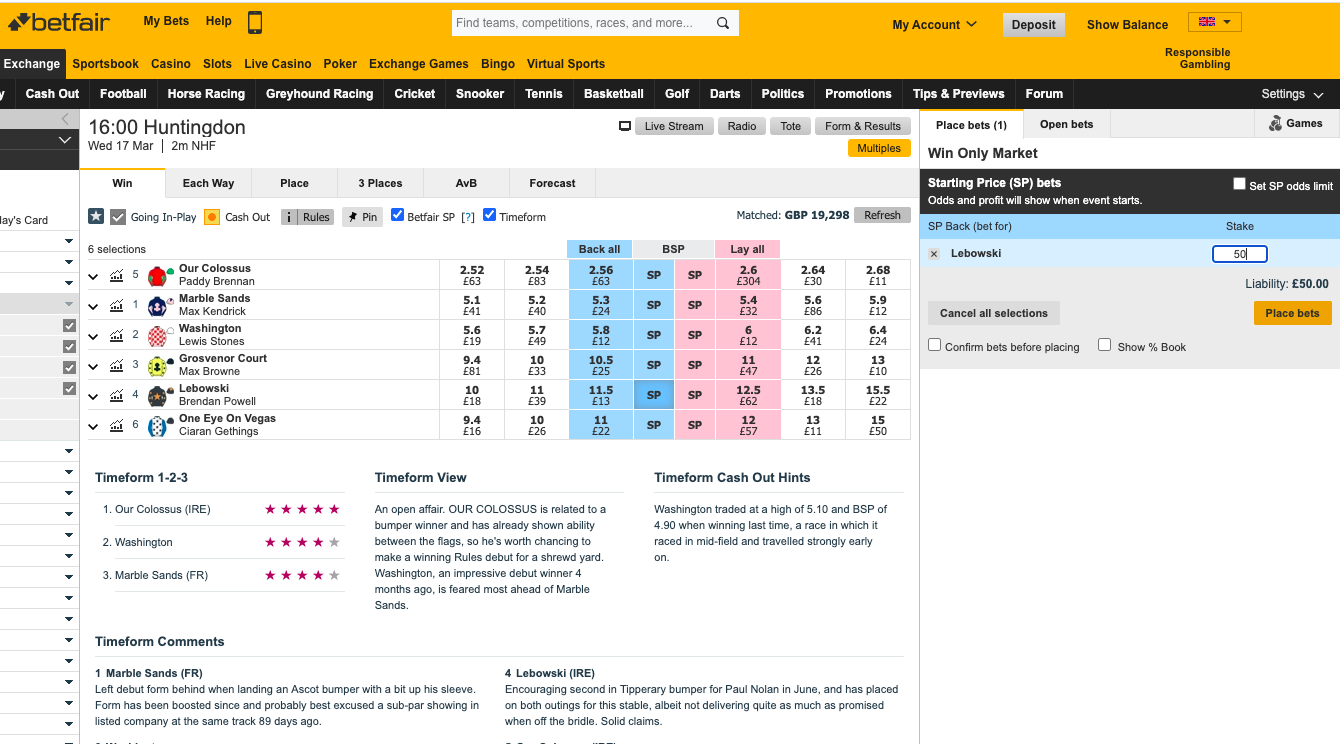Expand Washington runner details

pyautogui.click(x=94, y=336)
